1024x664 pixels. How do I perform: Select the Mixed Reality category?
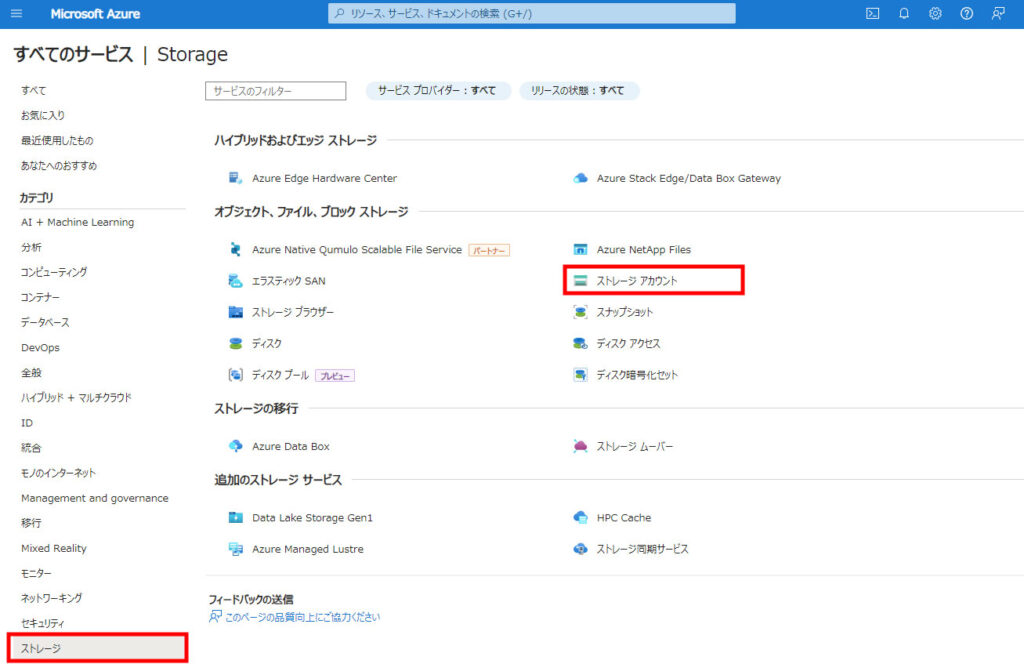pyautogui.click(x=54, y=548)
